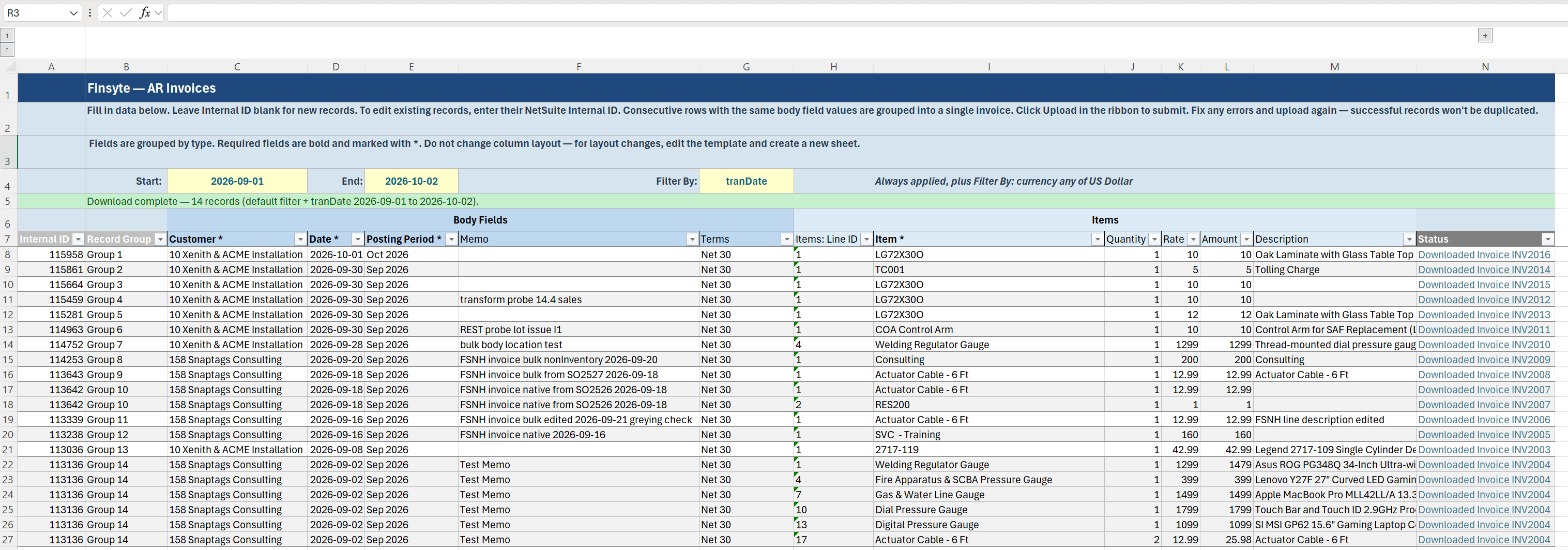Click the select-all corner triangle
The width and height of the screenshot is (1568, 550).
click(x=9, y=66)
